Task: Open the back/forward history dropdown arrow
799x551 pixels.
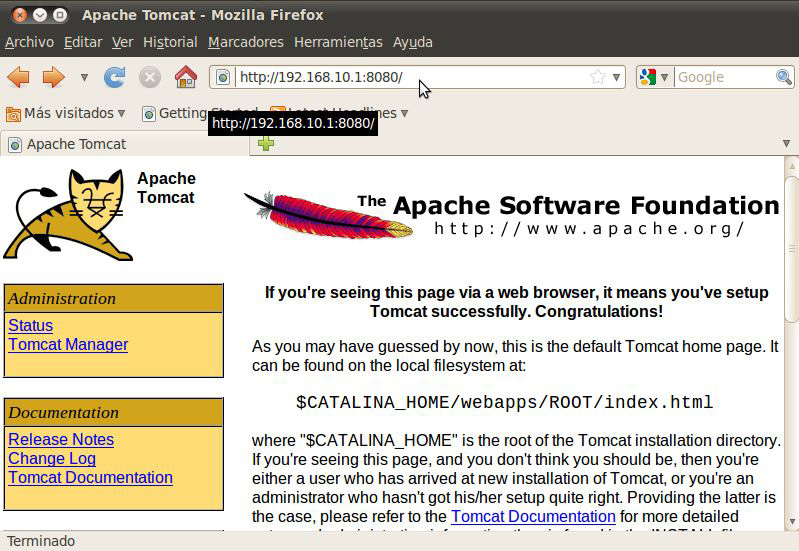Action: 84,77
